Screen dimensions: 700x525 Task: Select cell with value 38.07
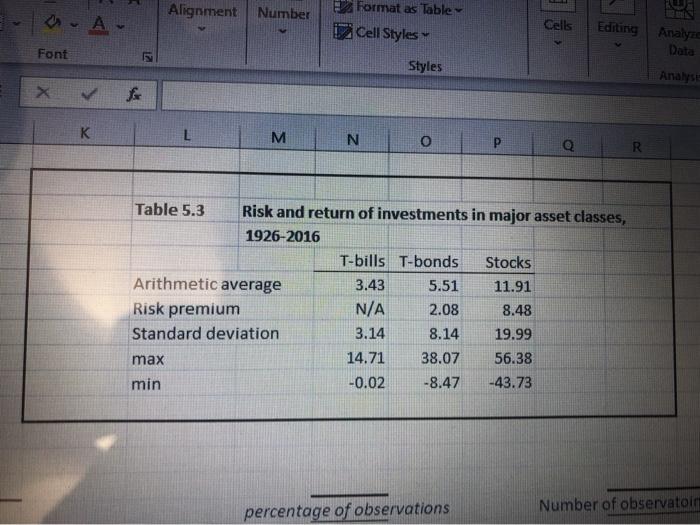[425, 358]
